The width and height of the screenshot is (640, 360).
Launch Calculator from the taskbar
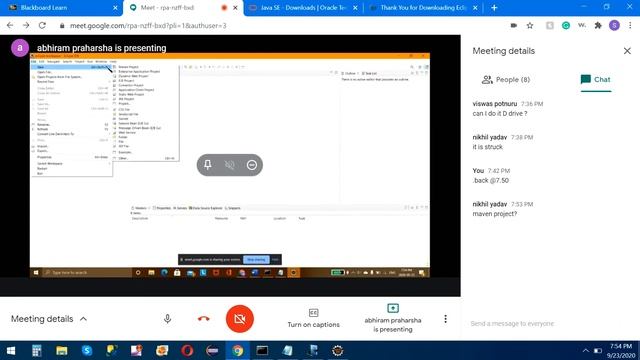36,351
